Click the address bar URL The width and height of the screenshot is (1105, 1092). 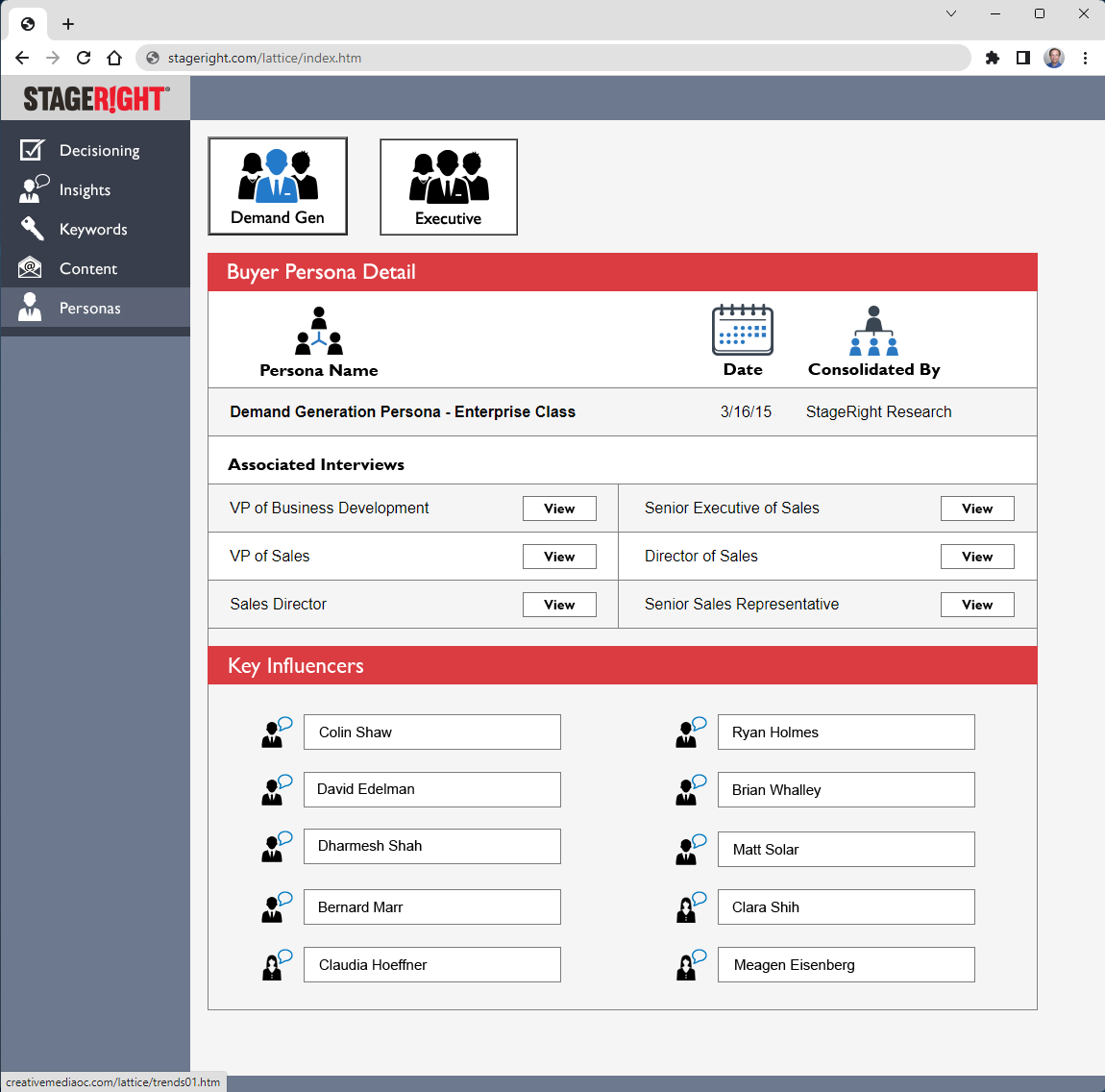tap(264, 58)
